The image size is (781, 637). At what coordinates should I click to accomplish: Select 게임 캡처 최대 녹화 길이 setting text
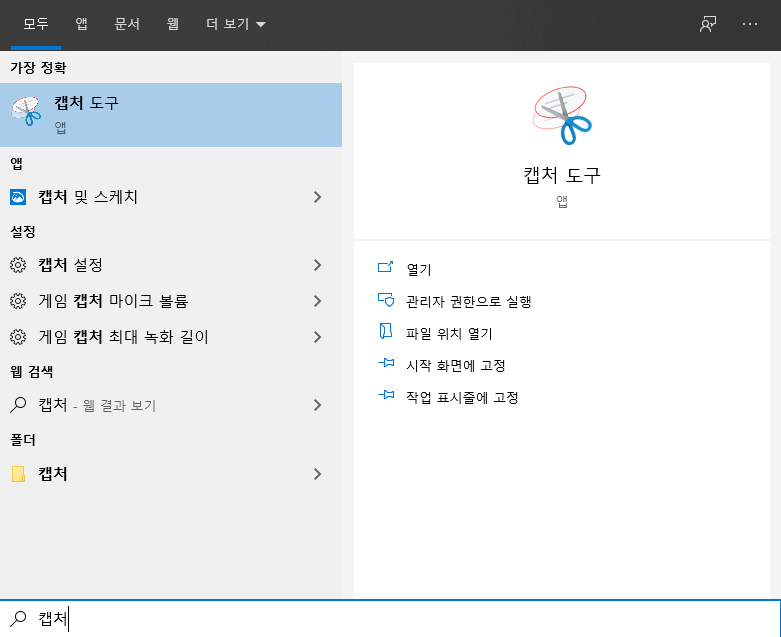point(124,337)
